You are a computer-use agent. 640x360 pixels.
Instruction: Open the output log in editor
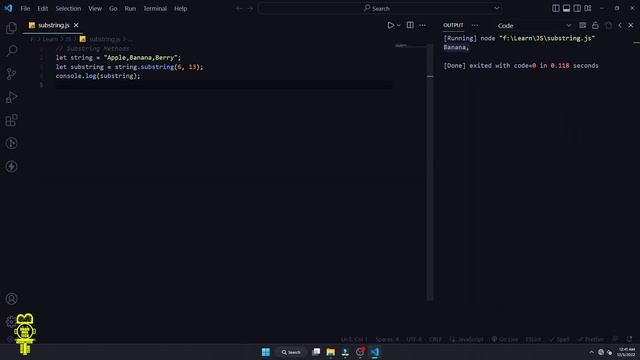[x=608, y=25]
